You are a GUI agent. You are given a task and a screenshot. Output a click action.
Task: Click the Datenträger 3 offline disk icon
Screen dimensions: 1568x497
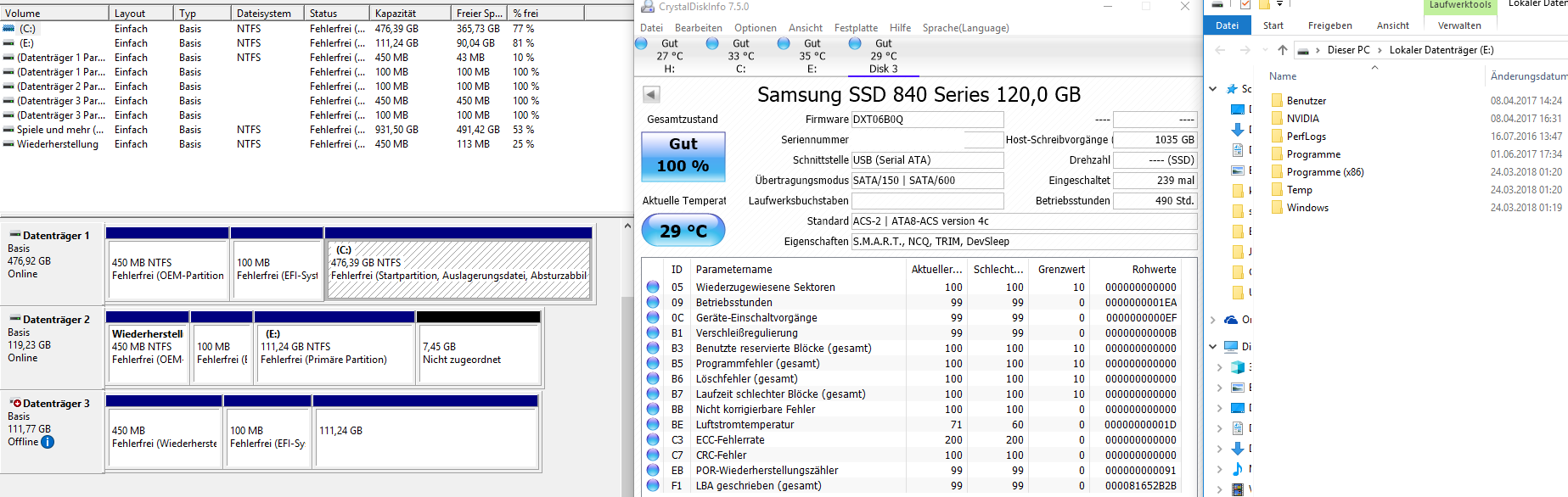point(14,403)
